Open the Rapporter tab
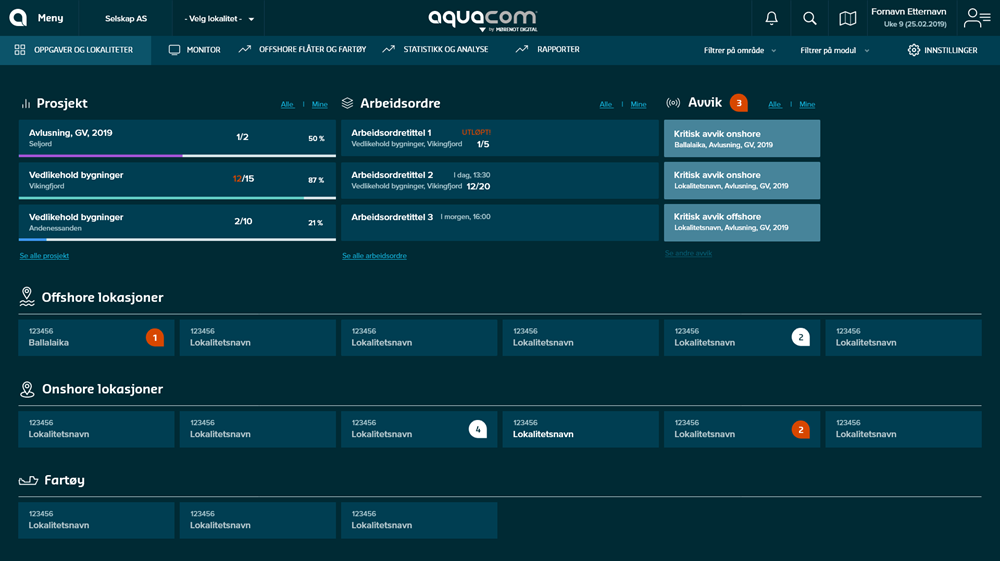This screenshot has width=1000, height=561. click(548, 49)
